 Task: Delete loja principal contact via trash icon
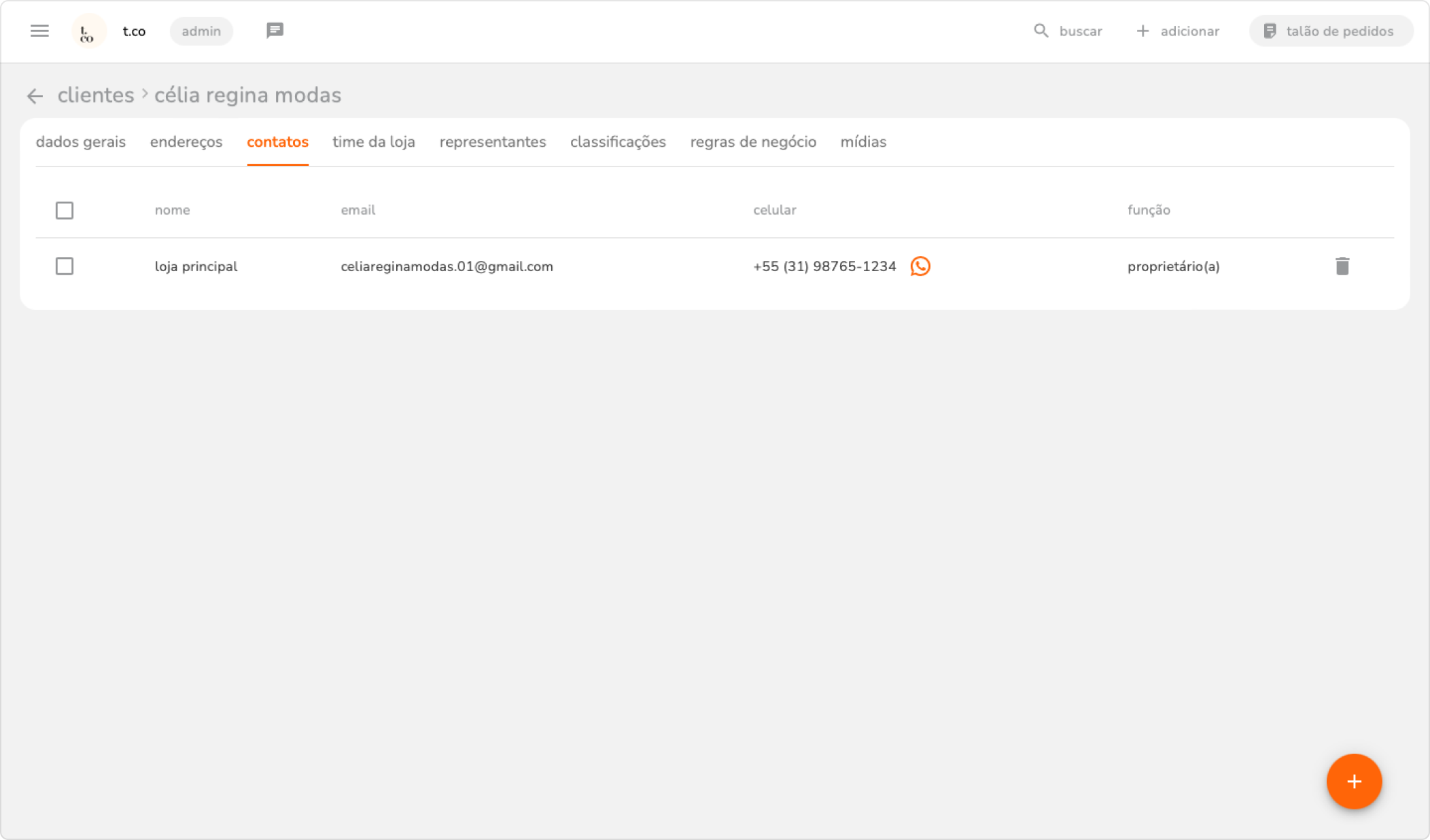1342,266
